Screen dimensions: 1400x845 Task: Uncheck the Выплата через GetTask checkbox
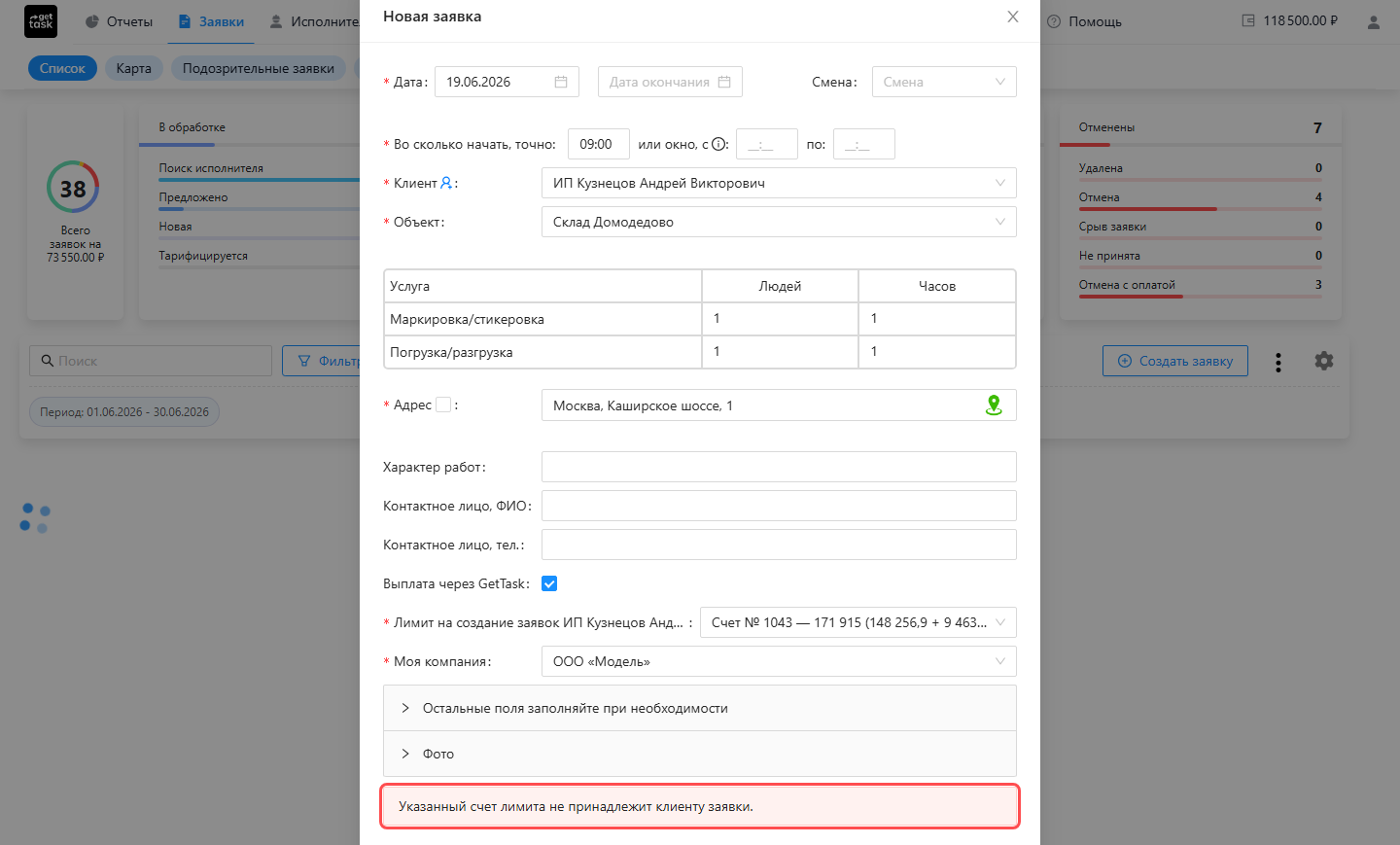tap(549, 583)
